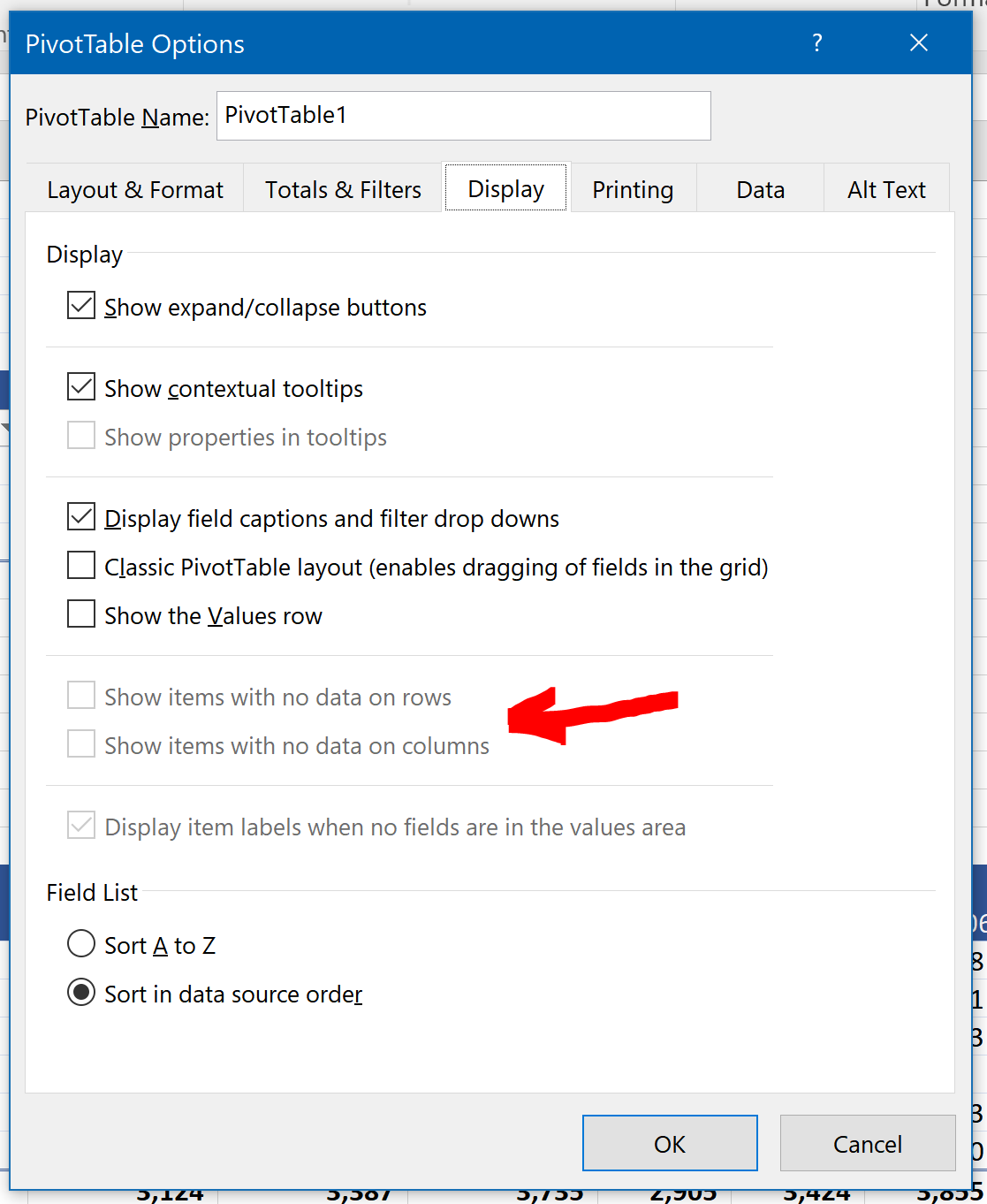Open the Totals & Filters tab

click(x=343, y=189)
